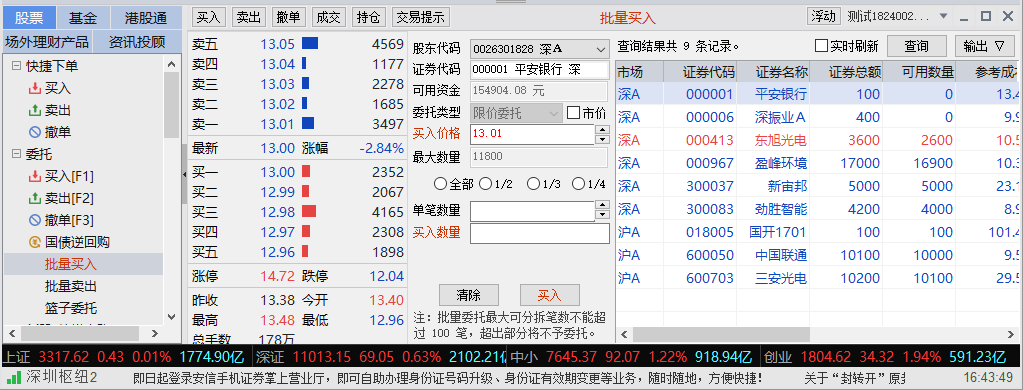Click the 买一 price 13.00
Image resolution: width=1023 pixels, height=390 pixels.
[x=278, y=172]
